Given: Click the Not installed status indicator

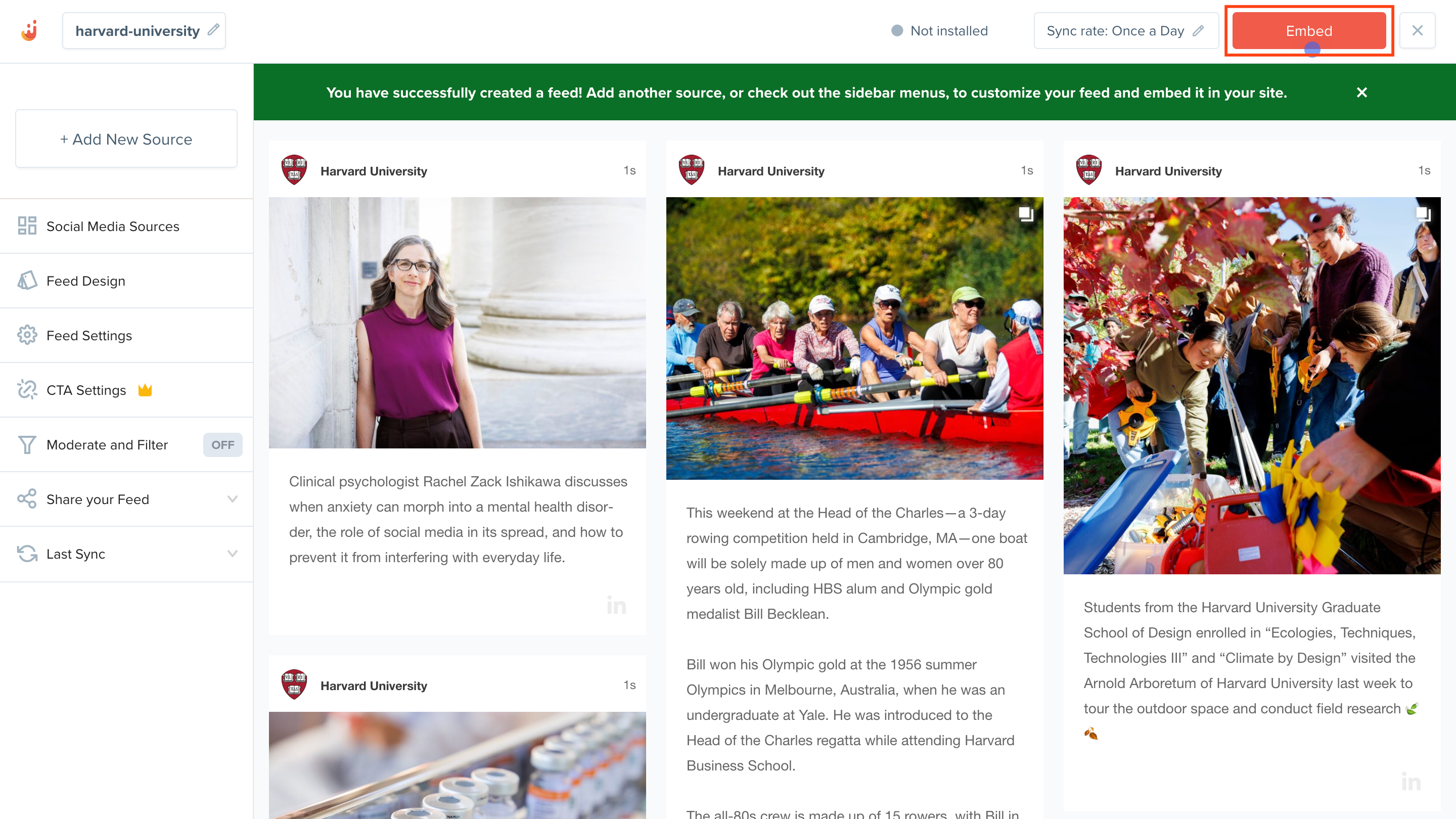Looking at the screenshot, I should pyautogui.click(x=939, y=30).
